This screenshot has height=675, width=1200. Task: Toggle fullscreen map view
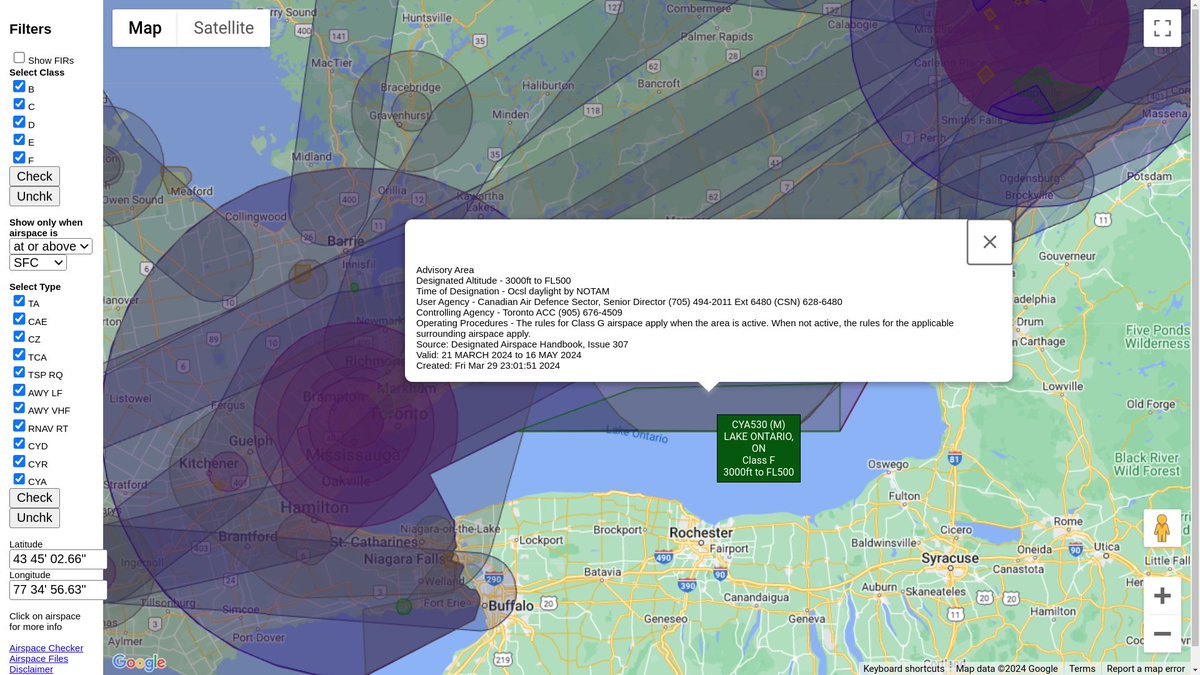(x=1162, y=28)
